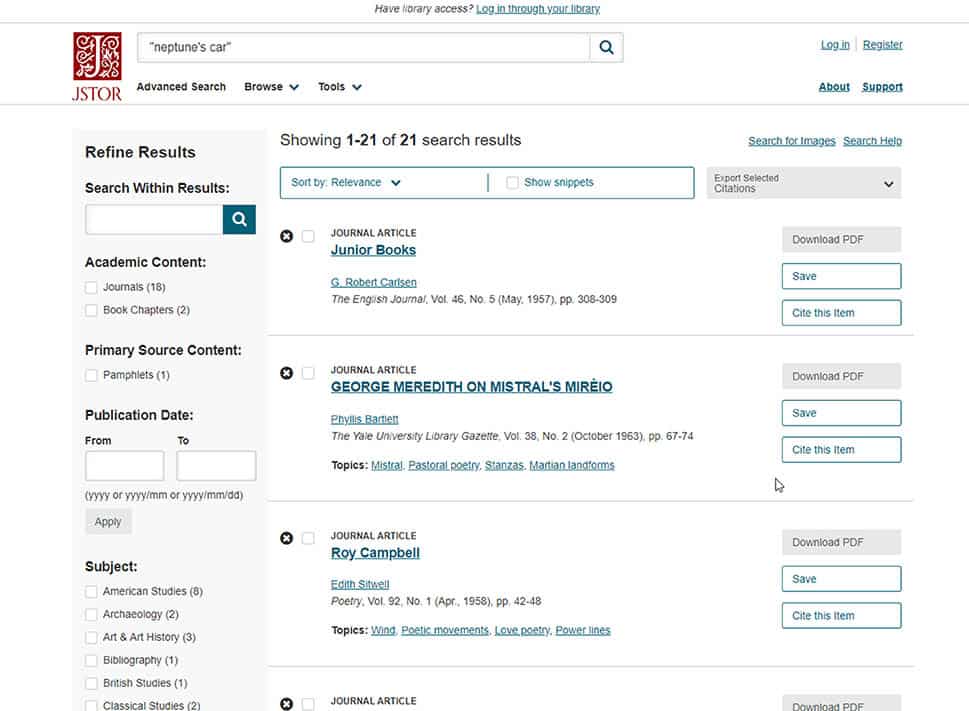This screenshot has width=969, height=711.
Task: Click the publication date To field
Action: click(x=216, y=466)
